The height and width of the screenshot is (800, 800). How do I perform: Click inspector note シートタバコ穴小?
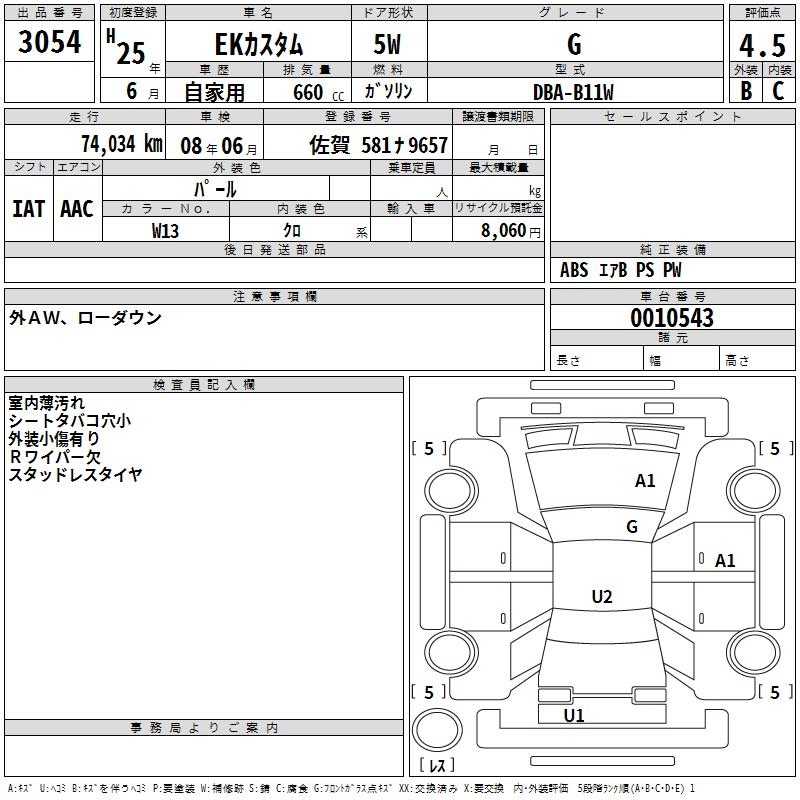[69, 420]
